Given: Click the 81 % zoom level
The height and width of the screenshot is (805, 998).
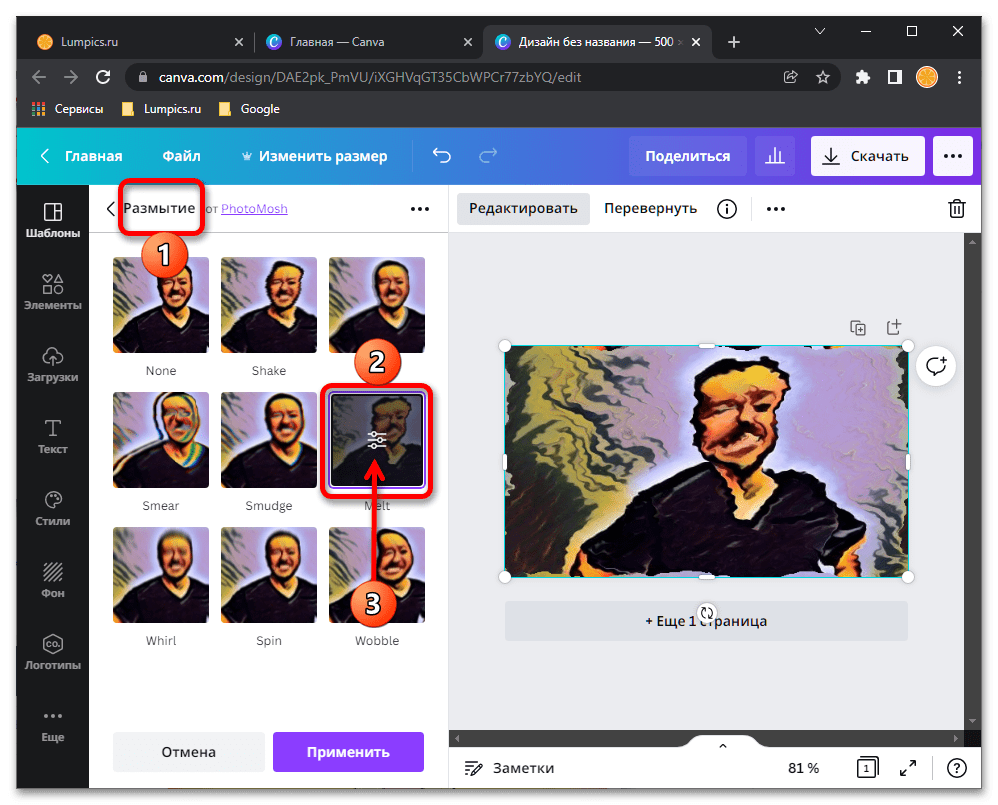Looking at the screenshot, I should click(803, 768).
